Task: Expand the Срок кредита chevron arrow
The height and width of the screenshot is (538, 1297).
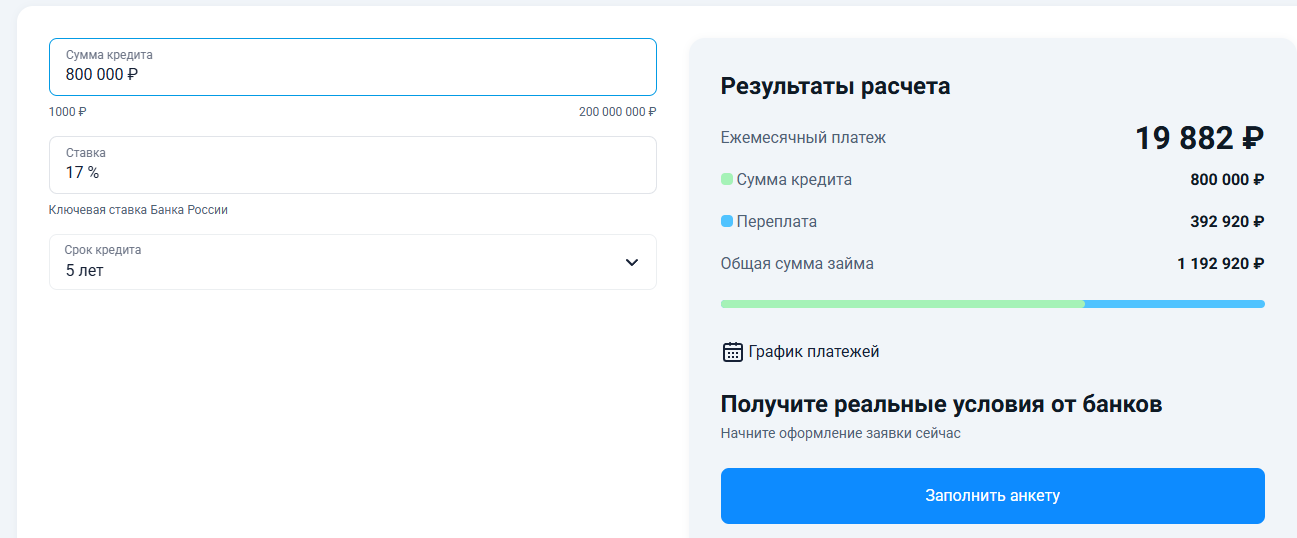Action: pyautogui.click(x=631, y=262)
